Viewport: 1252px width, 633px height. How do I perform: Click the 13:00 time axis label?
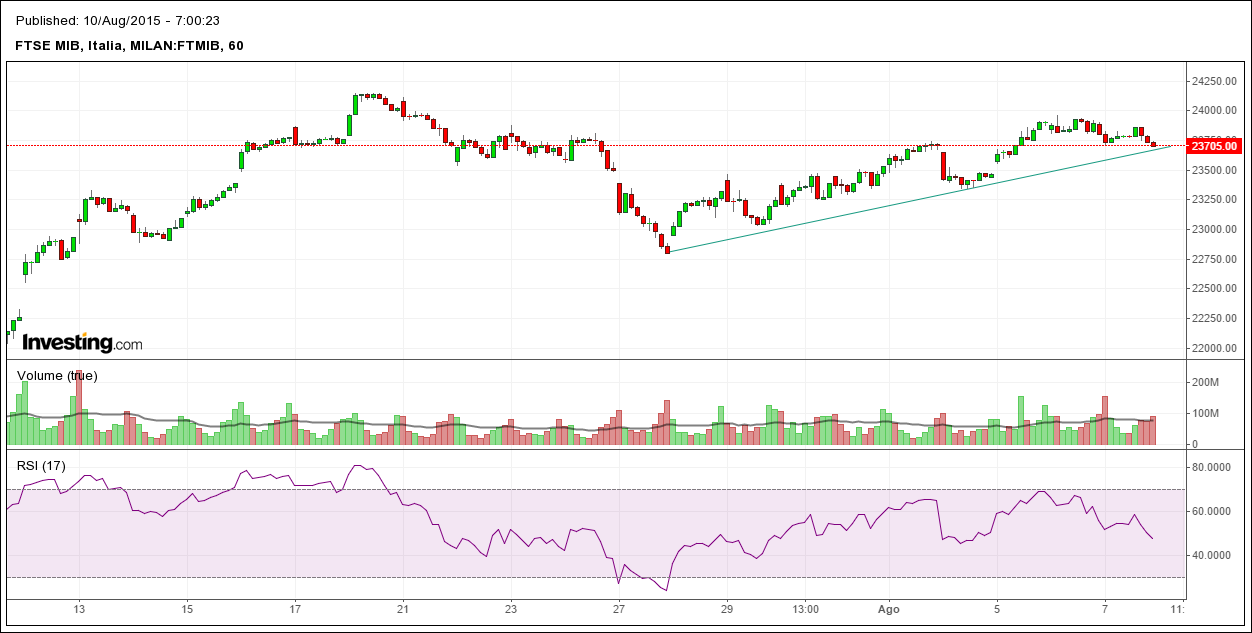coord(805,608)
